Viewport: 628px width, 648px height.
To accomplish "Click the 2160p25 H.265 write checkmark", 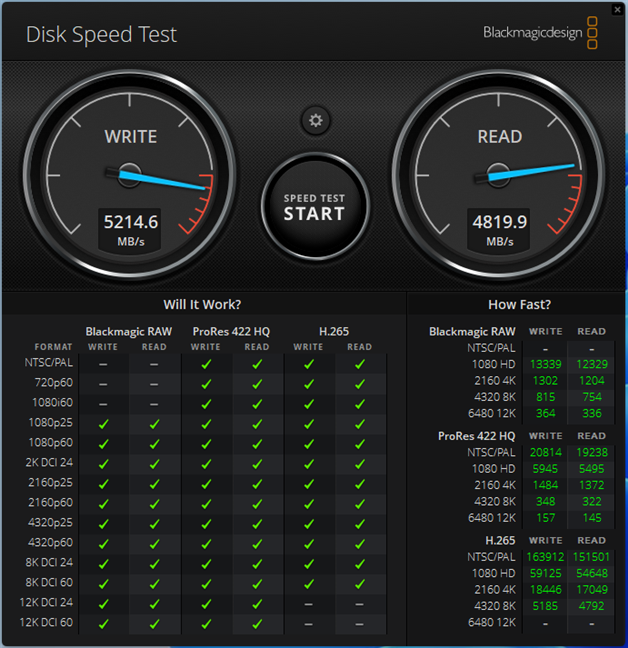I will pyautogui.click(x=309, y=484).
